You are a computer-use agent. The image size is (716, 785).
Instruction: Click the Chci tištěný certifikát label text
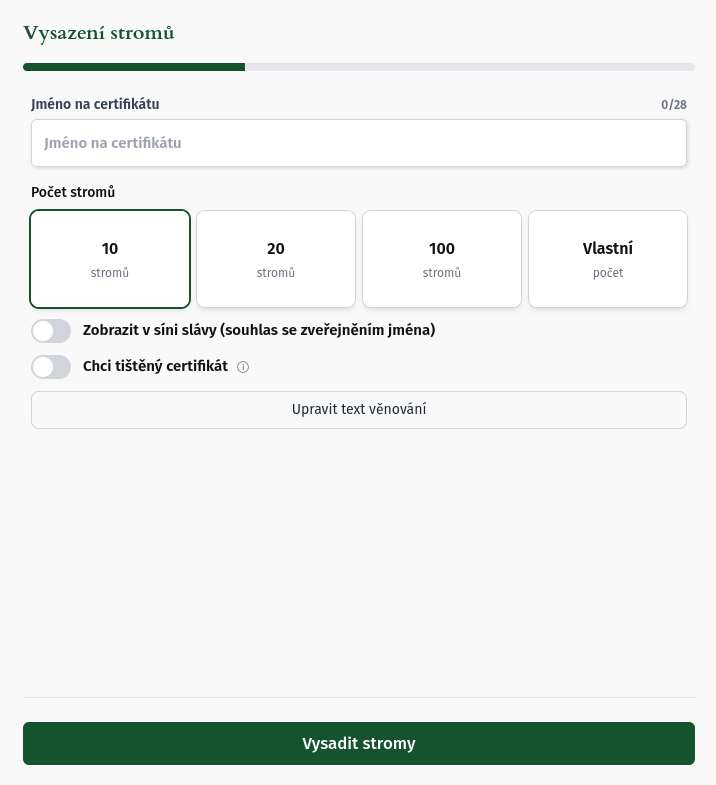tap(155, 366)
